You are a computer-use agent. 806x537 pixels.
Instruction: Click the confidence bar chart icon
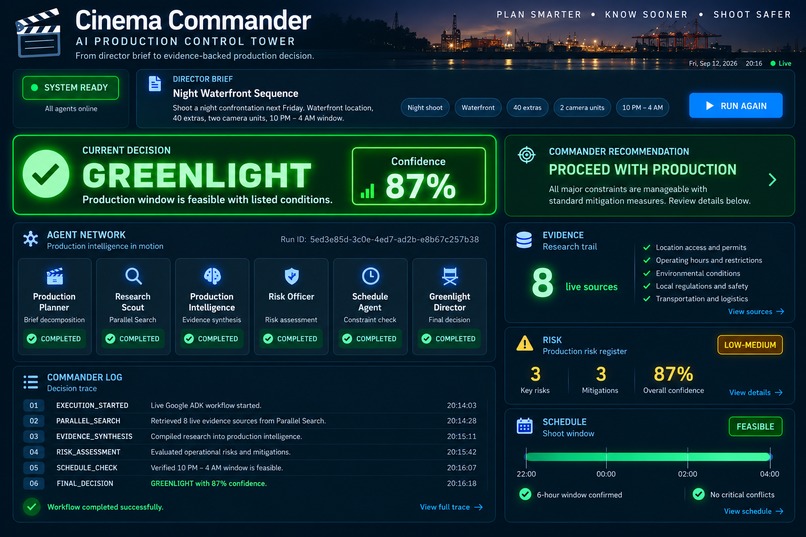point(368,192)
